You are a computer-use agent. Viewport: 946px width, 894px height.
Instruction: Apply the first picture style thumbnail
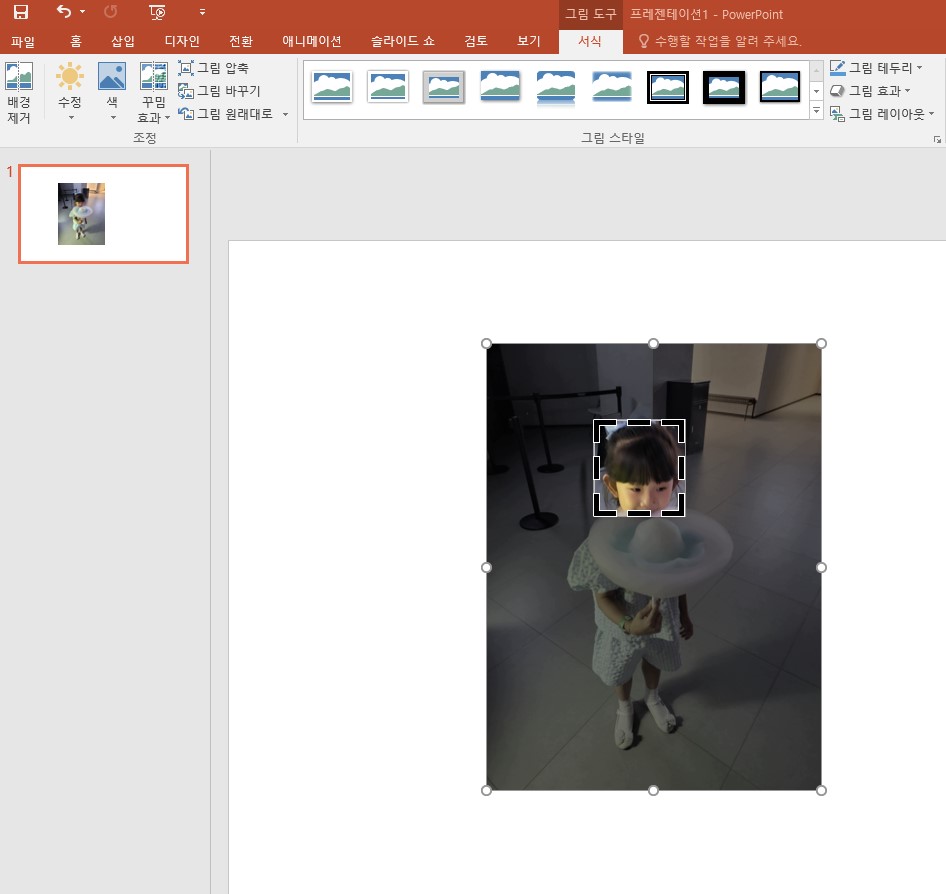[332, 87]
